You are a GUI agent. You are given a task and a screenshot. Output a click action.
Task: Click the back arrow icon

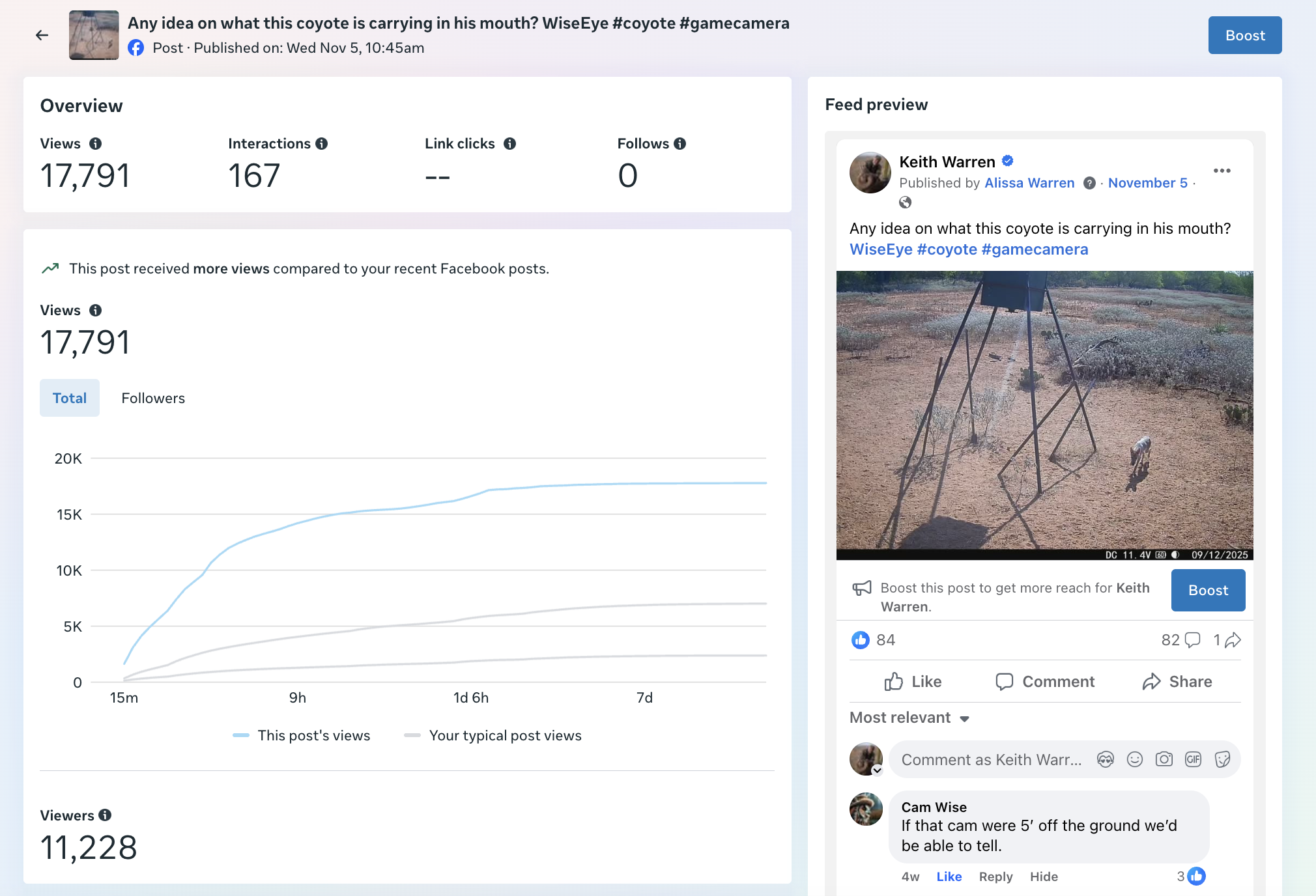click(x=42, y=35)
